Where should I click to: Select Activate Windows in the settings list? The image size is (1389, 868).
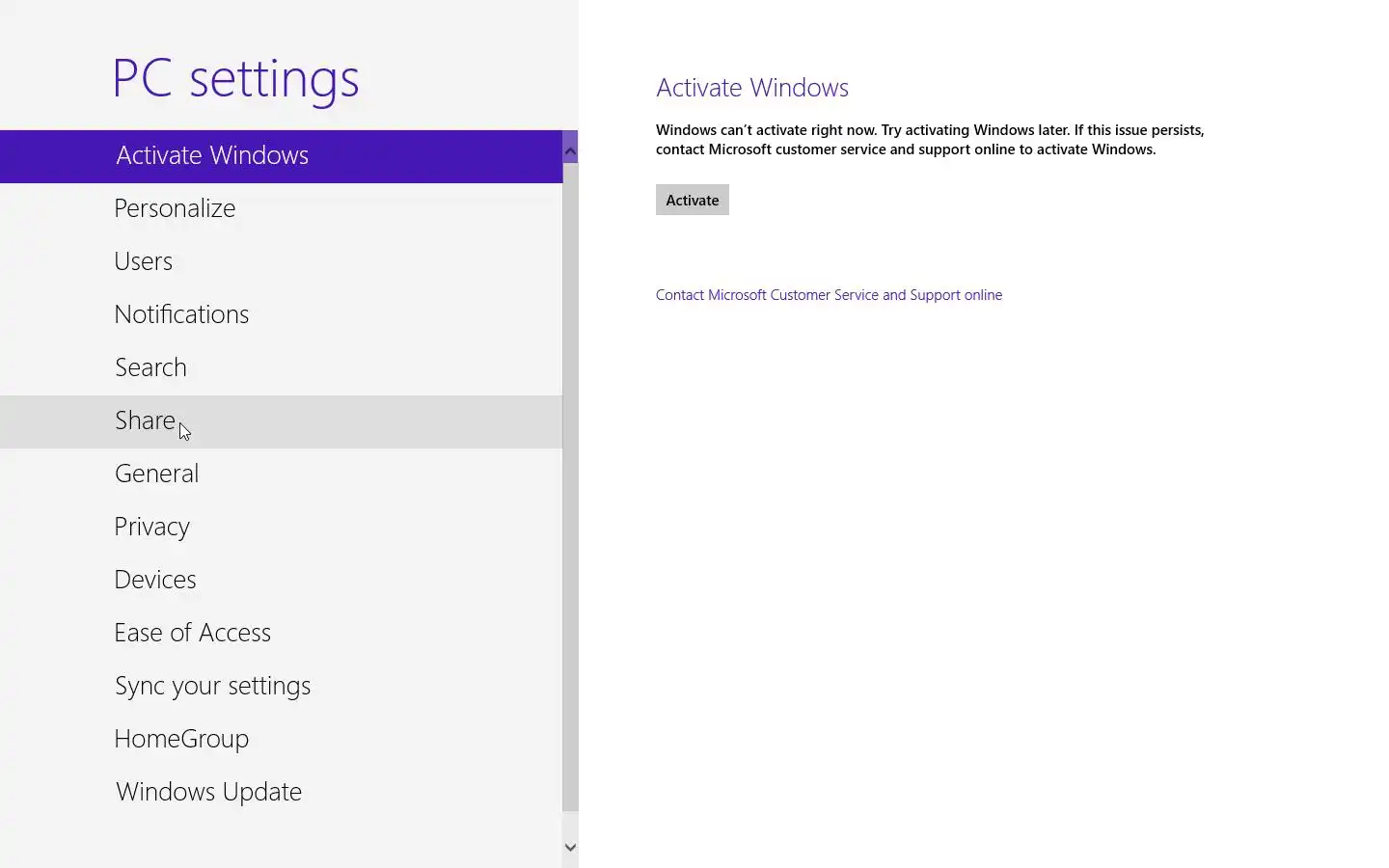[281, 156]
